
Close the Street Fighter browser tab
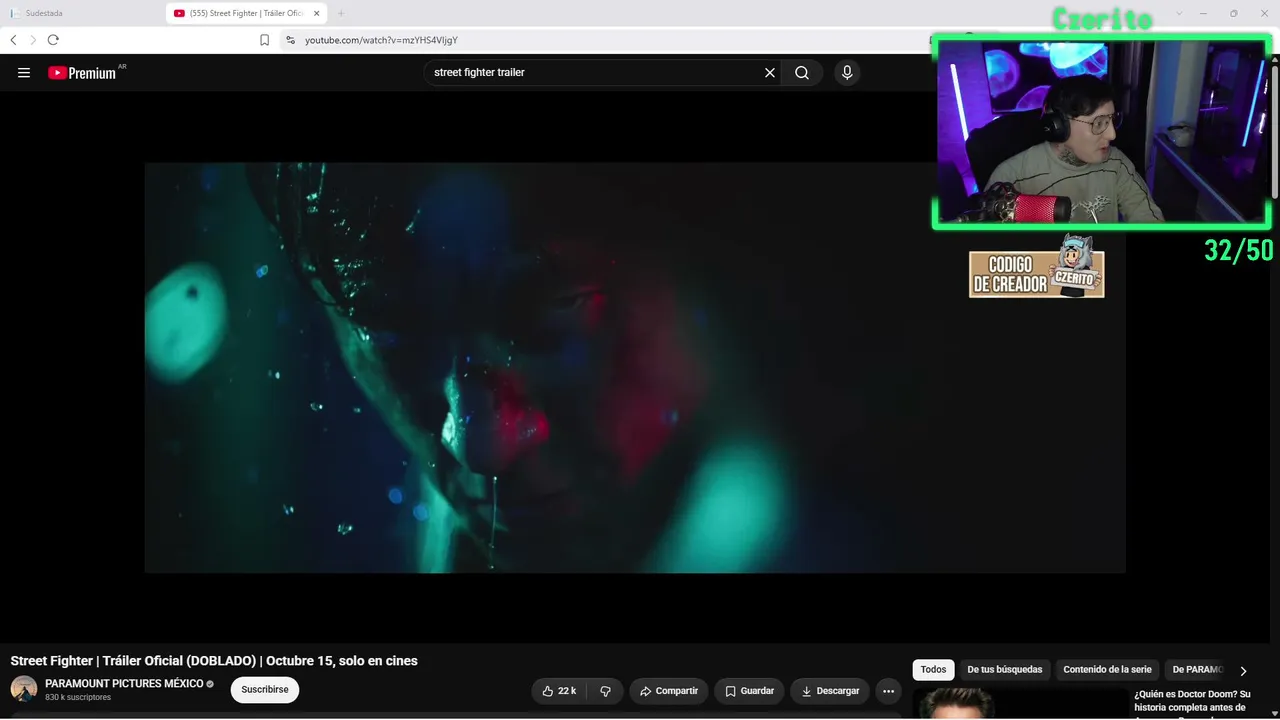point(317,14)
